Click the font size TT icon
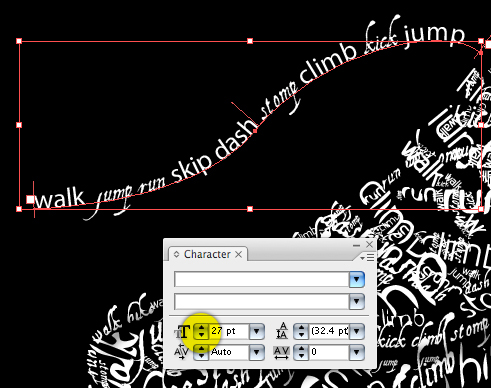The height and width of the screenshot is (388, 491). pyautogui.click(x=182, y=332)
